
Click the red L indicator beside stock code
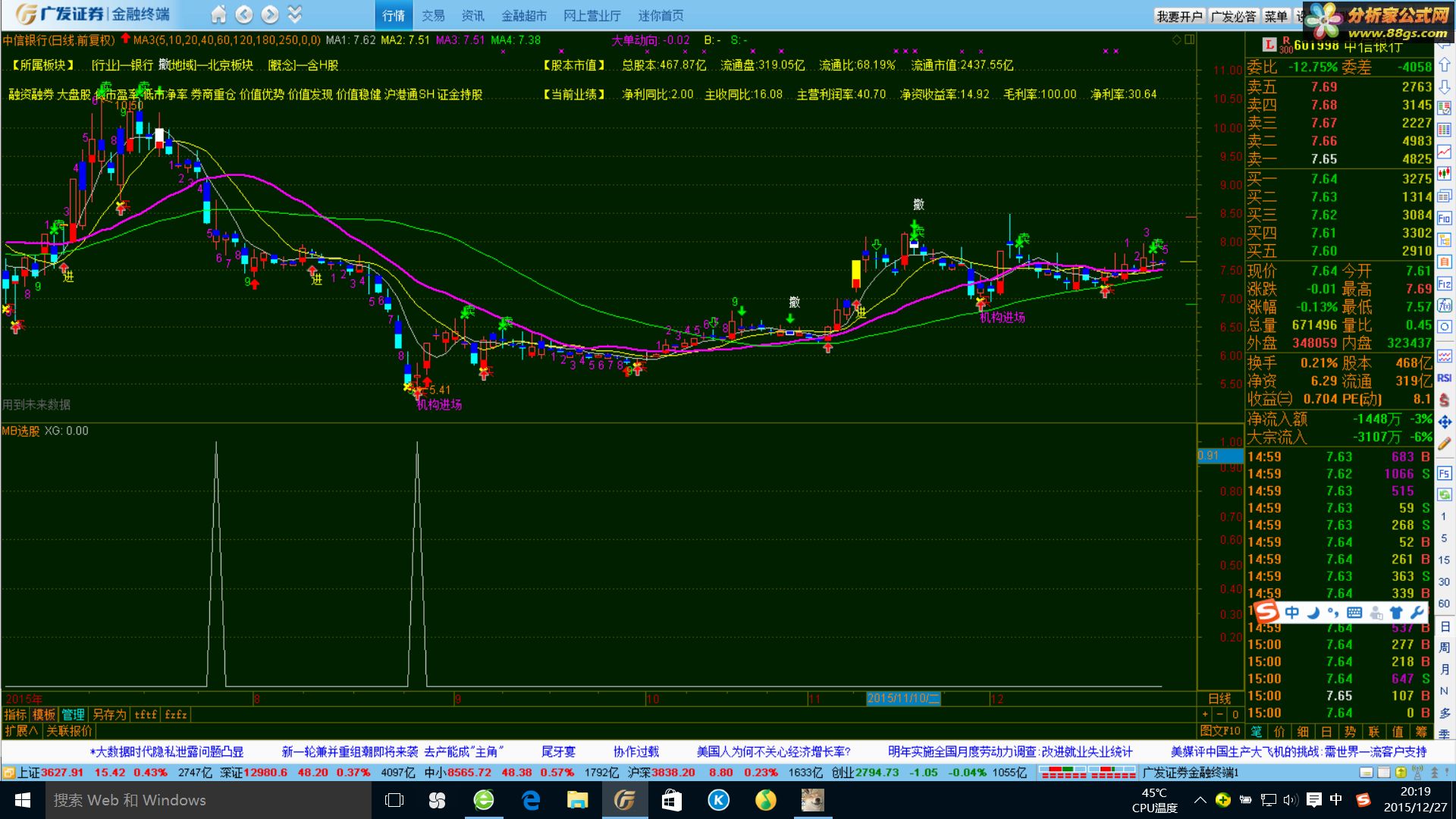click(1269, 45)
